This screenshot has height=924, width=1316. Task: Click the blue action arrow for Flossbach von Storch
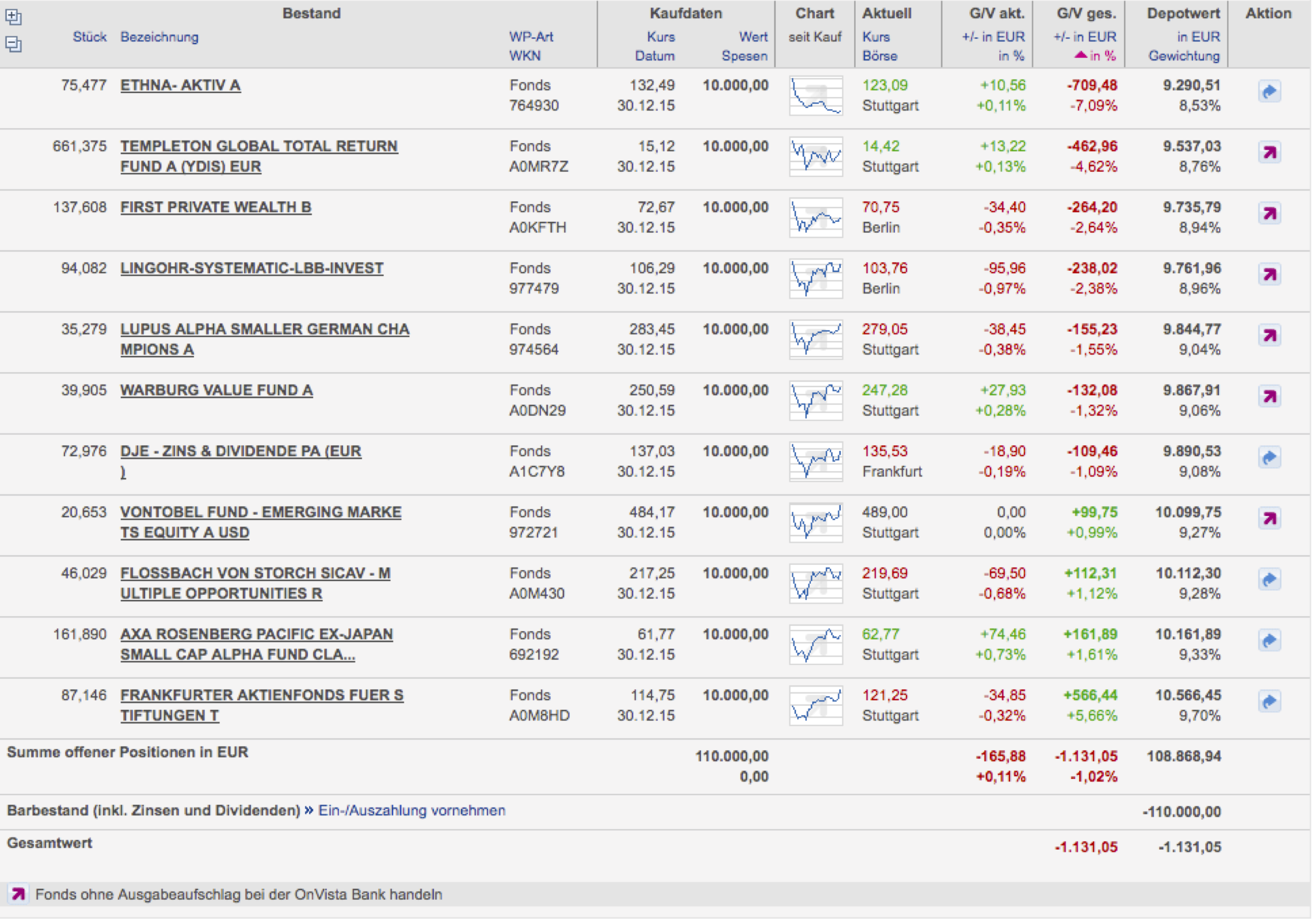(1269, 580)
